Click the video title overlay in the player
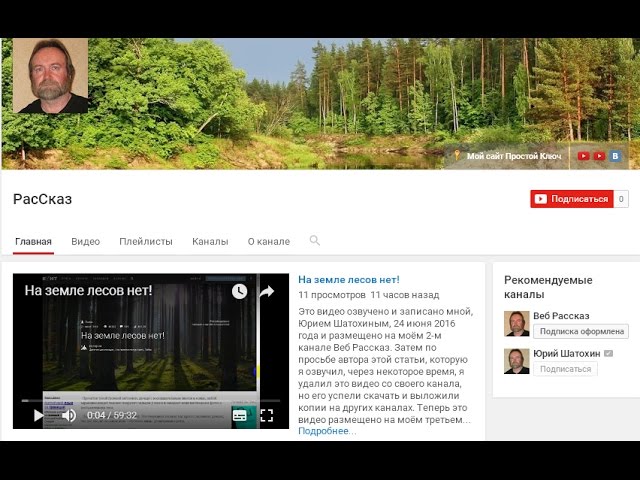Image resolution: width=640 pixels, height=480 pixels. pyautogui.click(x=88, y=291)
